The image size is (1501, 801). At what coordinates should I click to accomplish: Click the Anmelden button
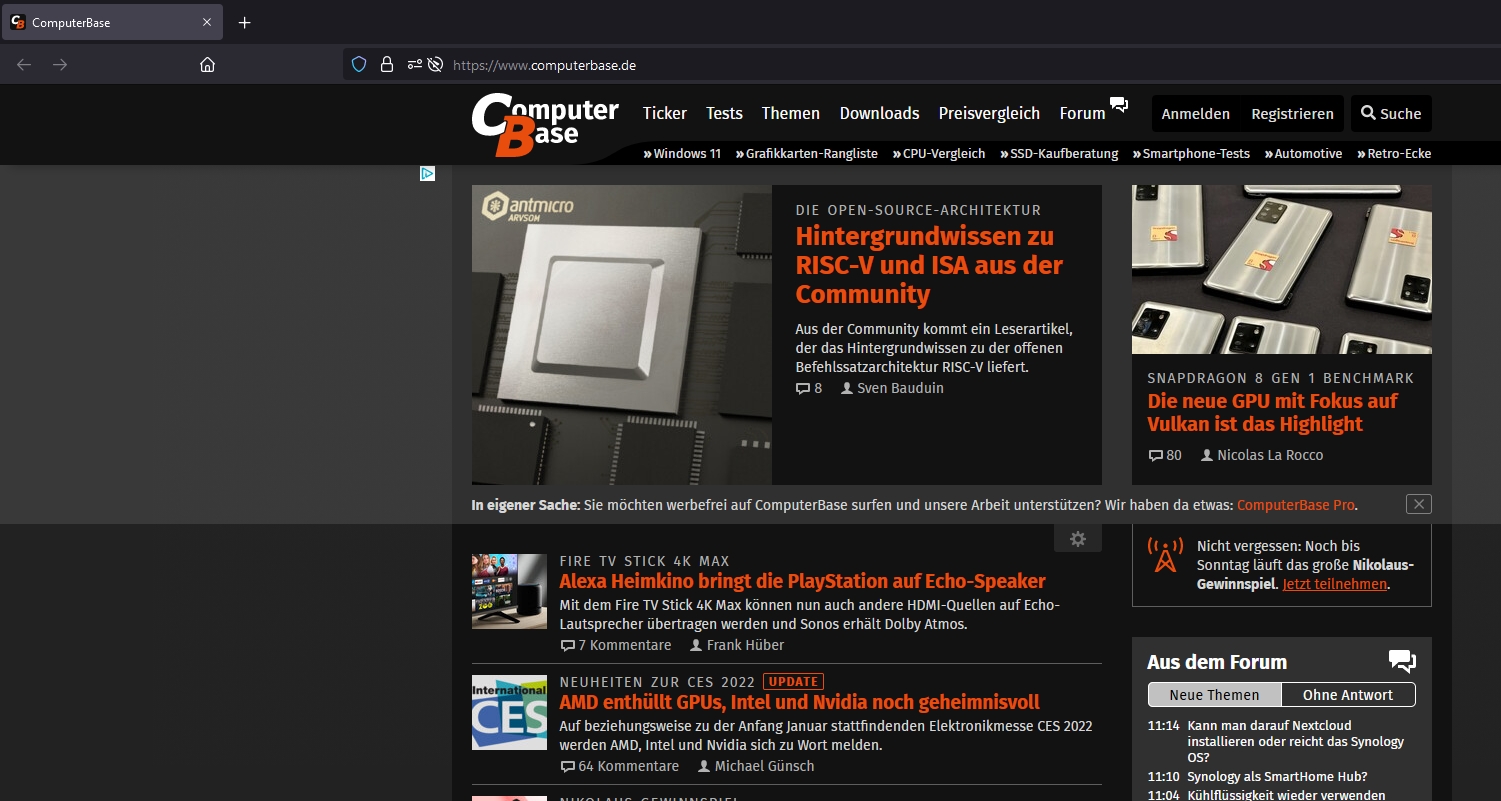coord(1195,114)
